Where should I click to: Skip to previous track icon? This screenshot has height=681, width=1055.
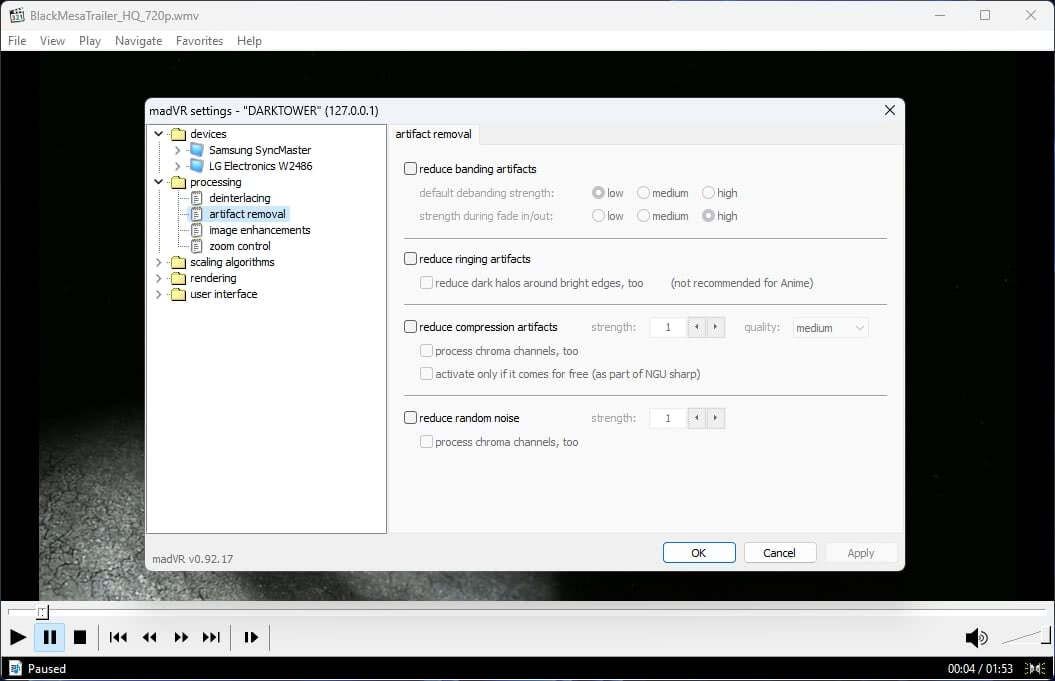tap(118, 637)
